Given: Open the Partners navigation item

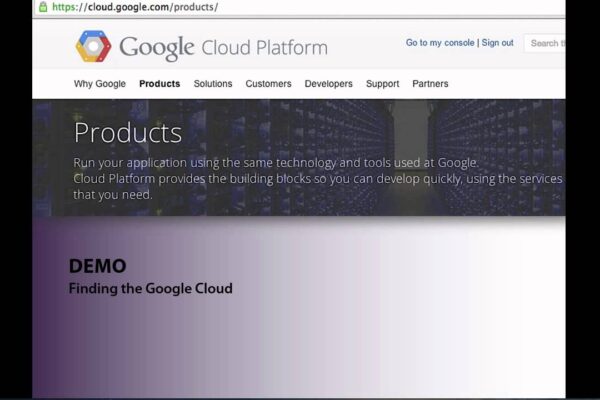Looking at the screenshot, I should [x=430, y=84].
